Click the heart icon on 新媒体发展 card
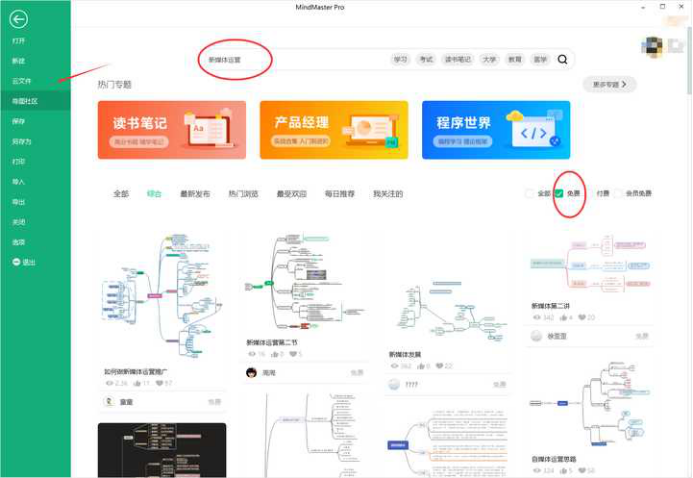Screen dimensions: 693x478 pyautogui.click(x=439, y=366)
